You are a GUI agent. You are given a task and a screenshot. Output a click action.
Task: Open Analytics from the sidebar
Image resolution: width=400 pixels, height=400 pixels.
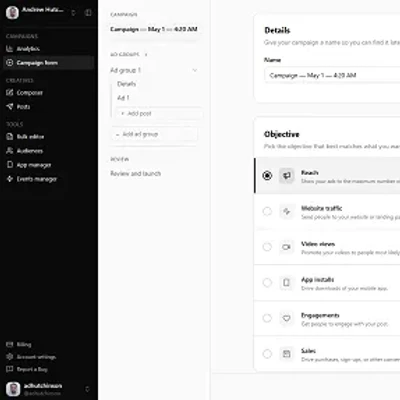(48, 49)
